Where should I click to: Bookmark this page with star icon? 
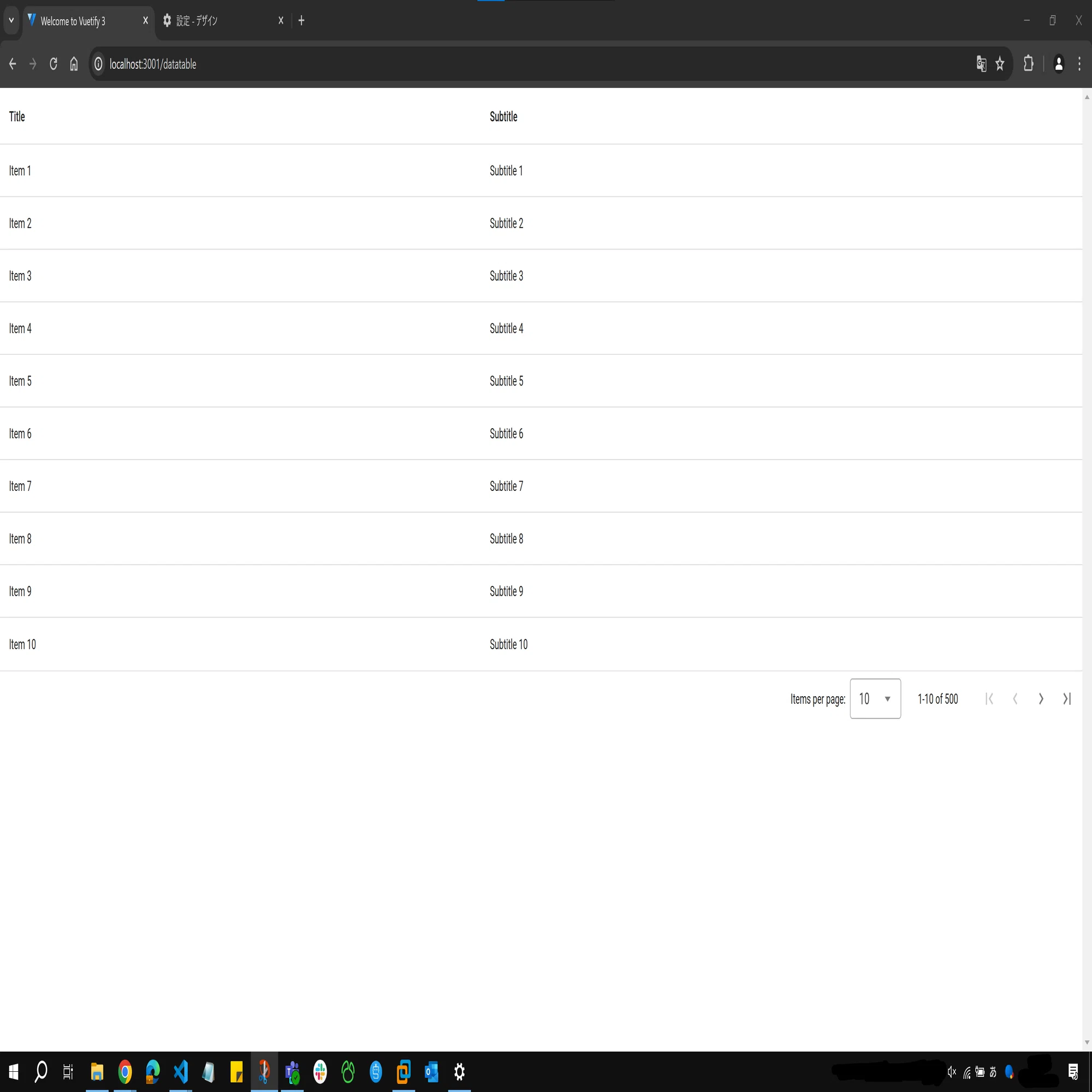(1000, 64)
